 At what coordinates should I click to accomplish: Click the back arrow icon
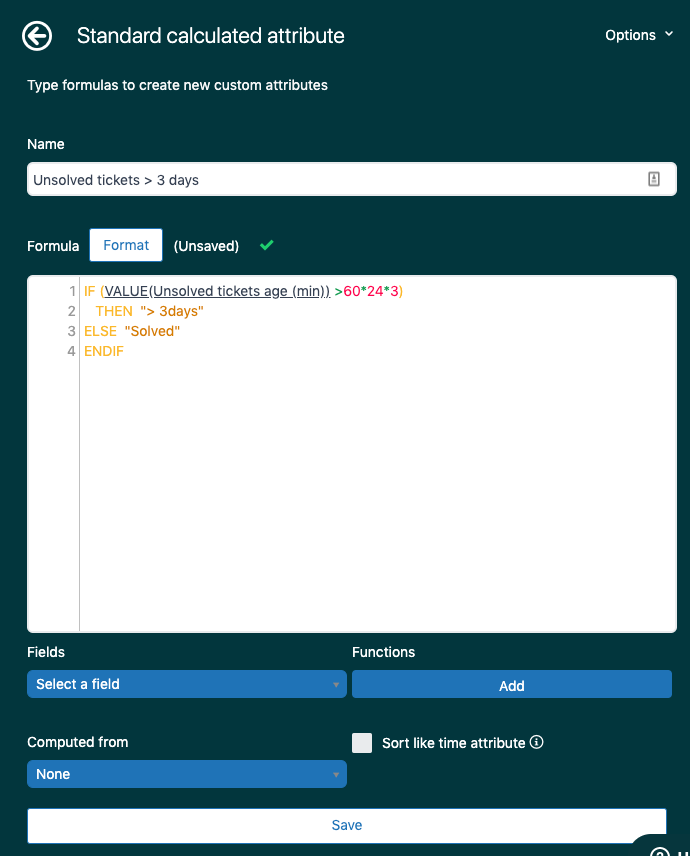(x=37, y=36)
